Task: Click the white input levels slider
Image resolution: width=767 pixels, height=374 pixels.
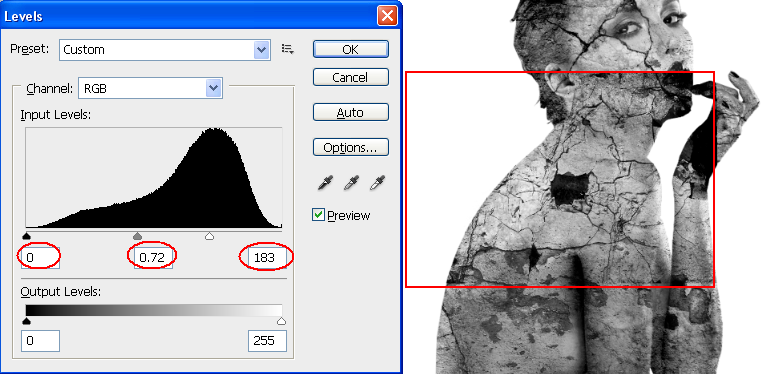Action: click(x=209, y=237)
